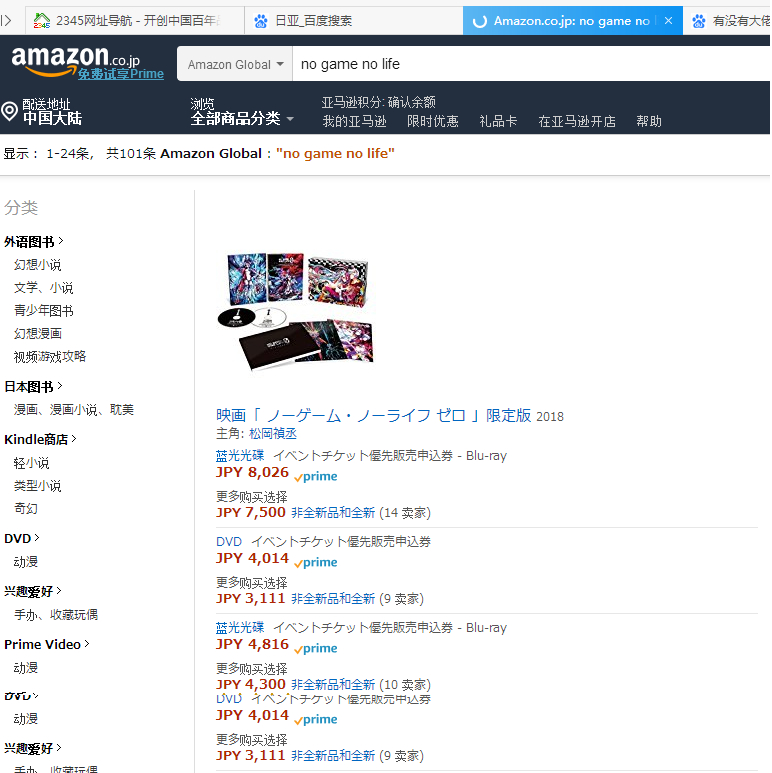The height and width of the screenshot is (773, 772).
Task: Click the Baidu paw icon on 日亚 tab
Action: 261,21
